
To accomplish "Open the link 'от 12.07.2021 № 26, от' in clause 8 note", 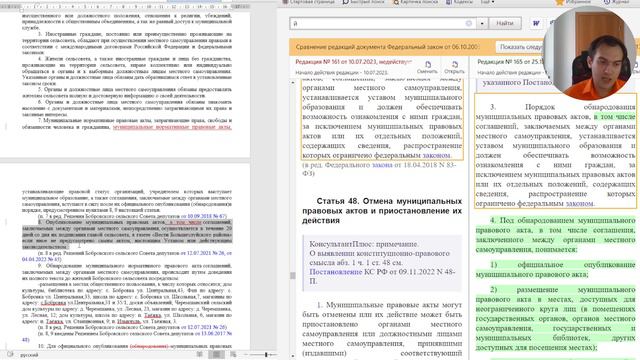I will point(206,253).
